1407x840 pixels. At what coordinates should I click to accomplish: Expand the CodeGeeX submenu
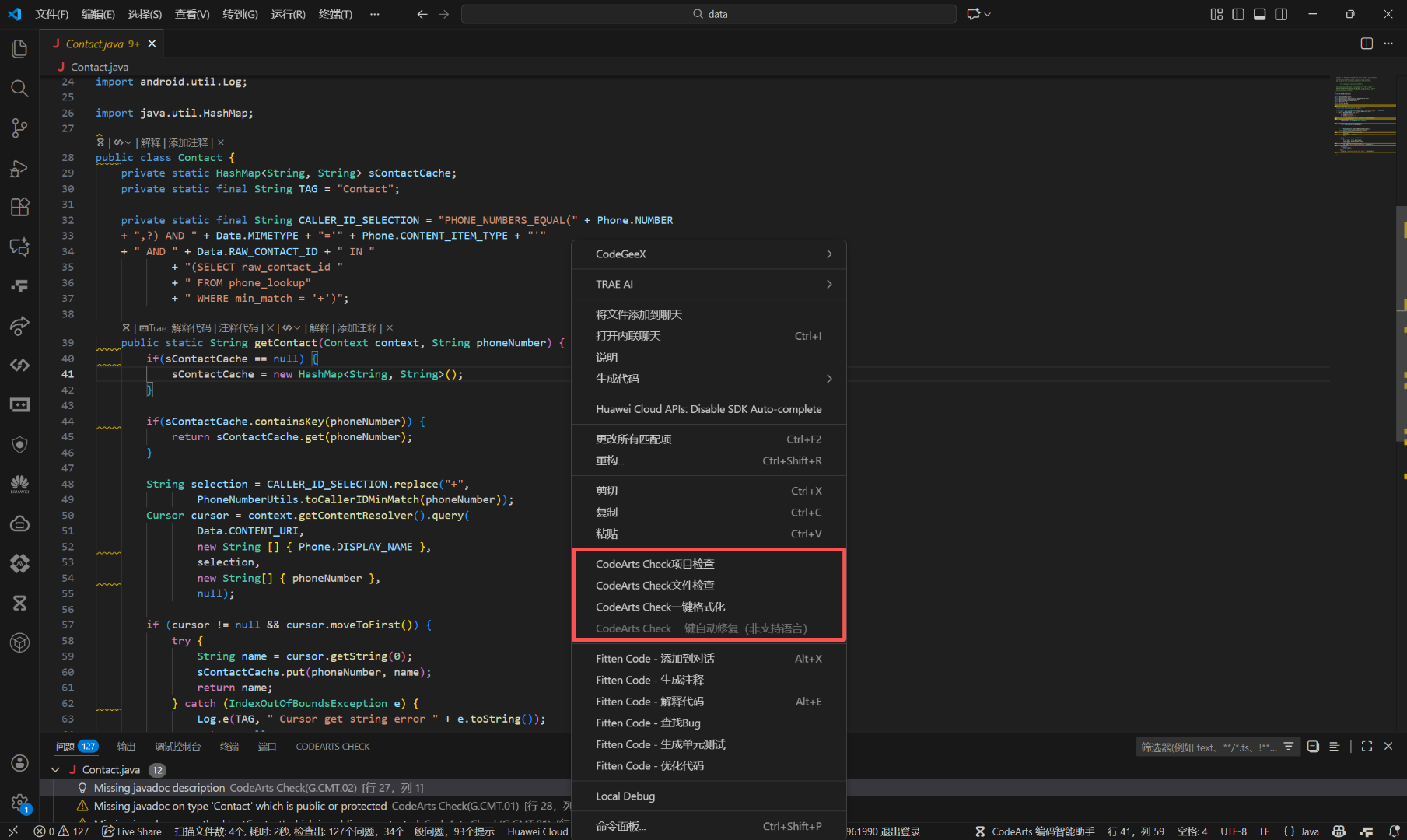click(709, 254)
